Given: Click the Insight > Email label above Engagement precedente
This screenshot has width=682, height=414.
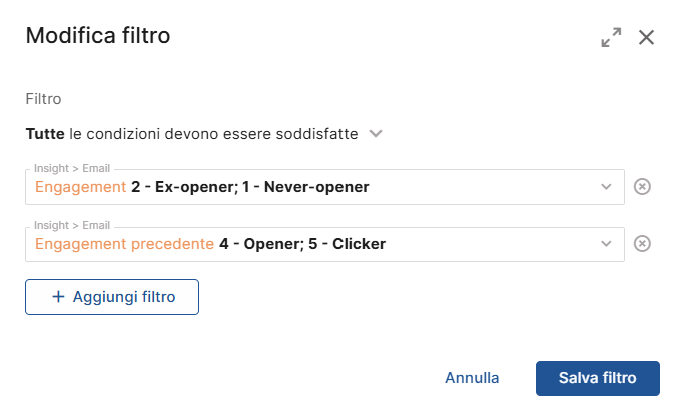Looking at the screenshot, I should tap(72, 225).
